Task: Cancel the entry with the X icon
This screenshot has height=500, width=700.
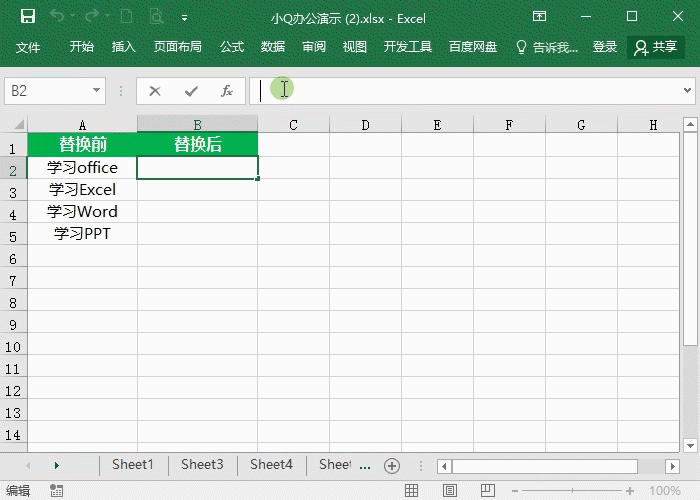Action: pos(155,91)
